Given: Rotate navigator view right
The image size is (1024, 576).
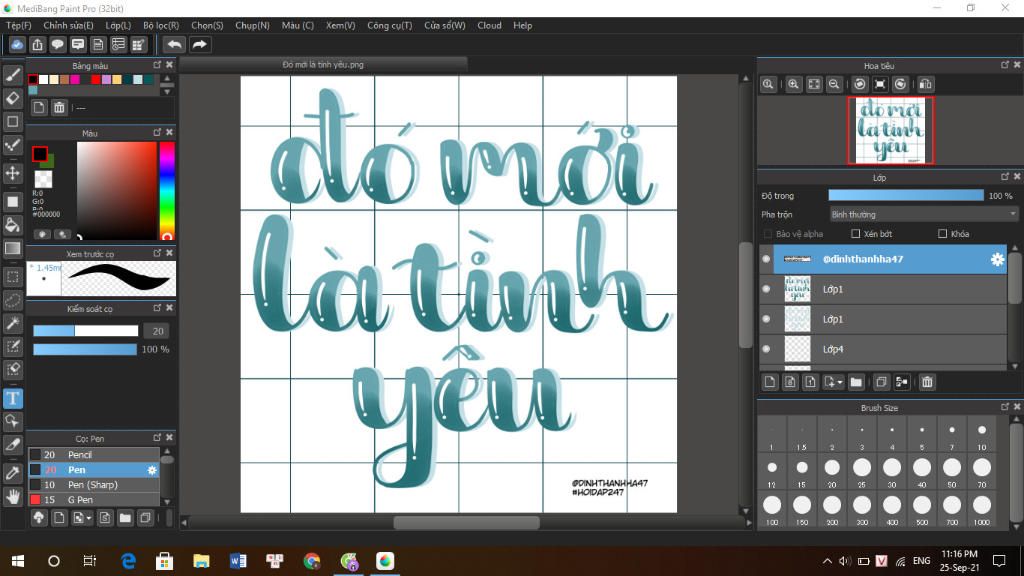Looking at the screenshot, I should (x=901, y=84).
